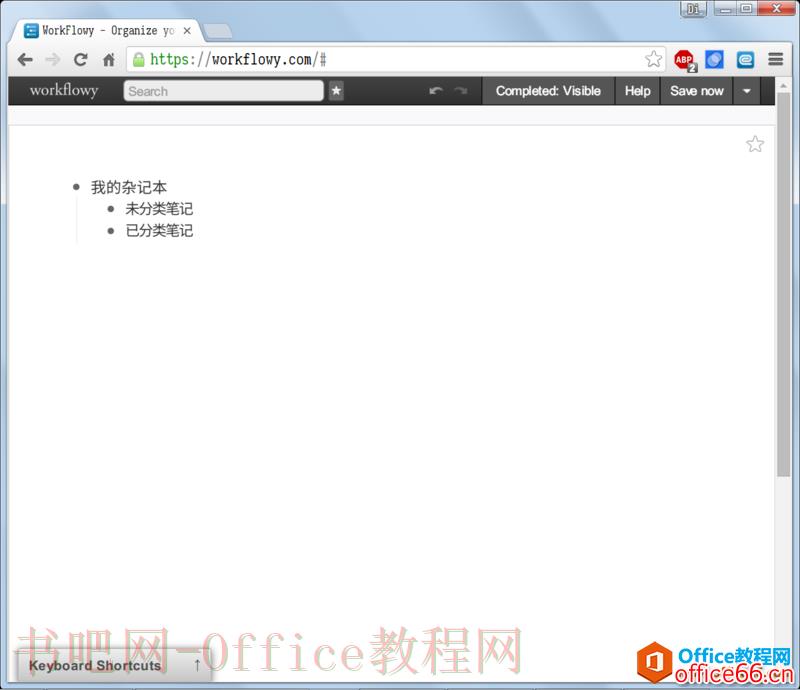Click the browser back arrow
The height and width of the screenshot is (690, 800).
25,60
